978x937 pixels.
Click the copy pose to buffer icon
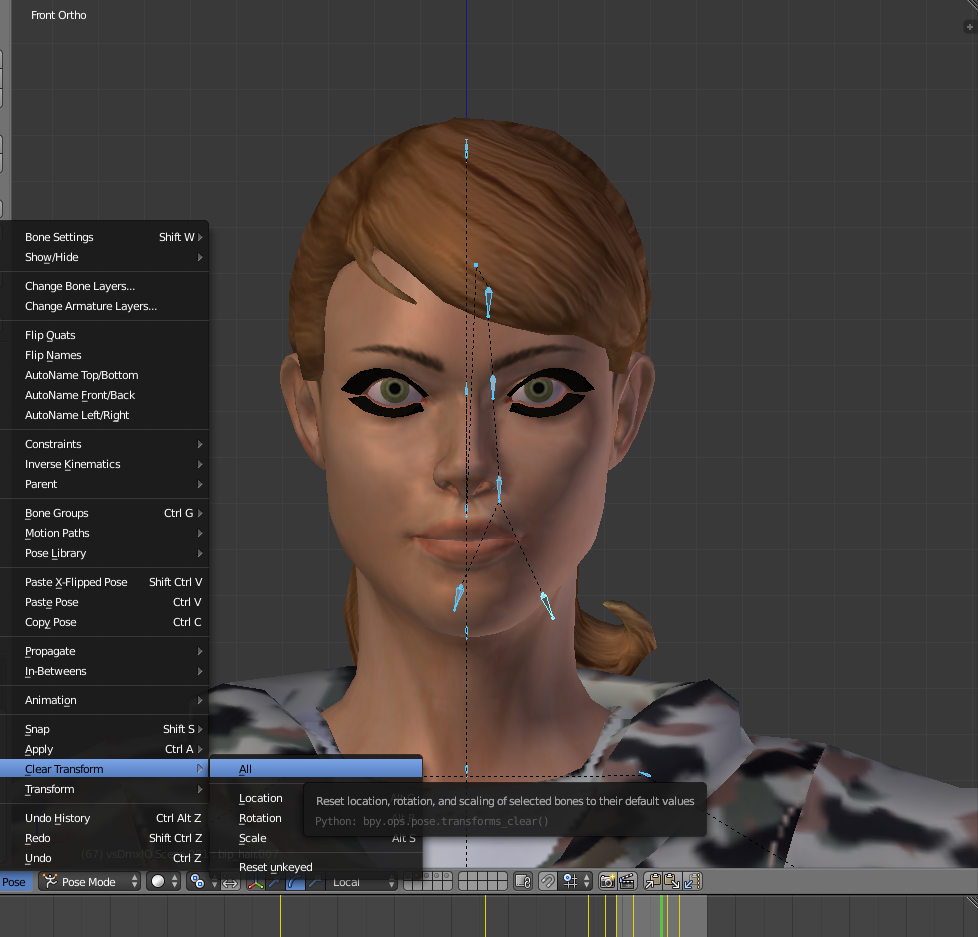click(x=653, y=881)
